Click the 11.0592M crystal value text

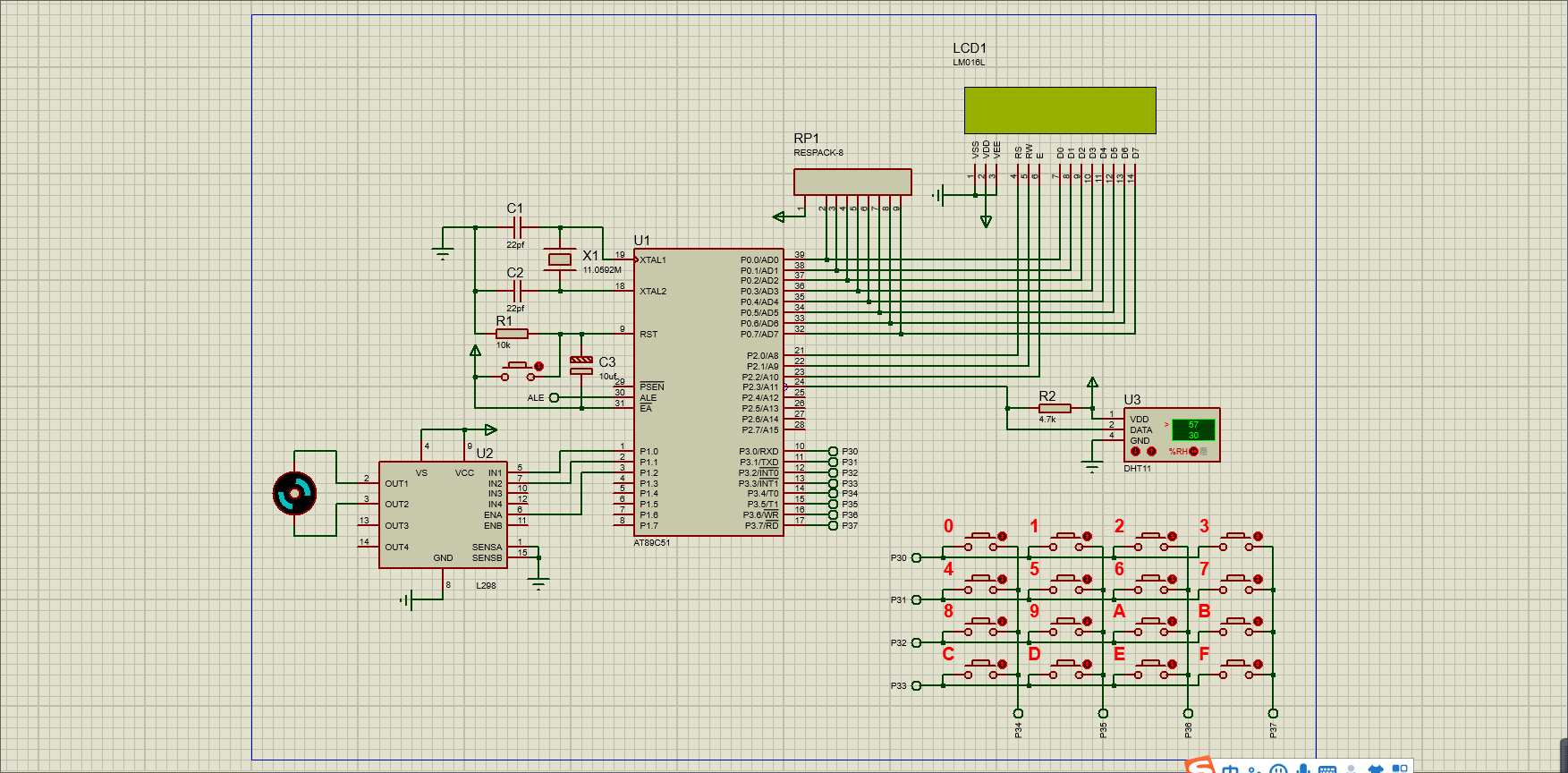[x=602, y=270]
